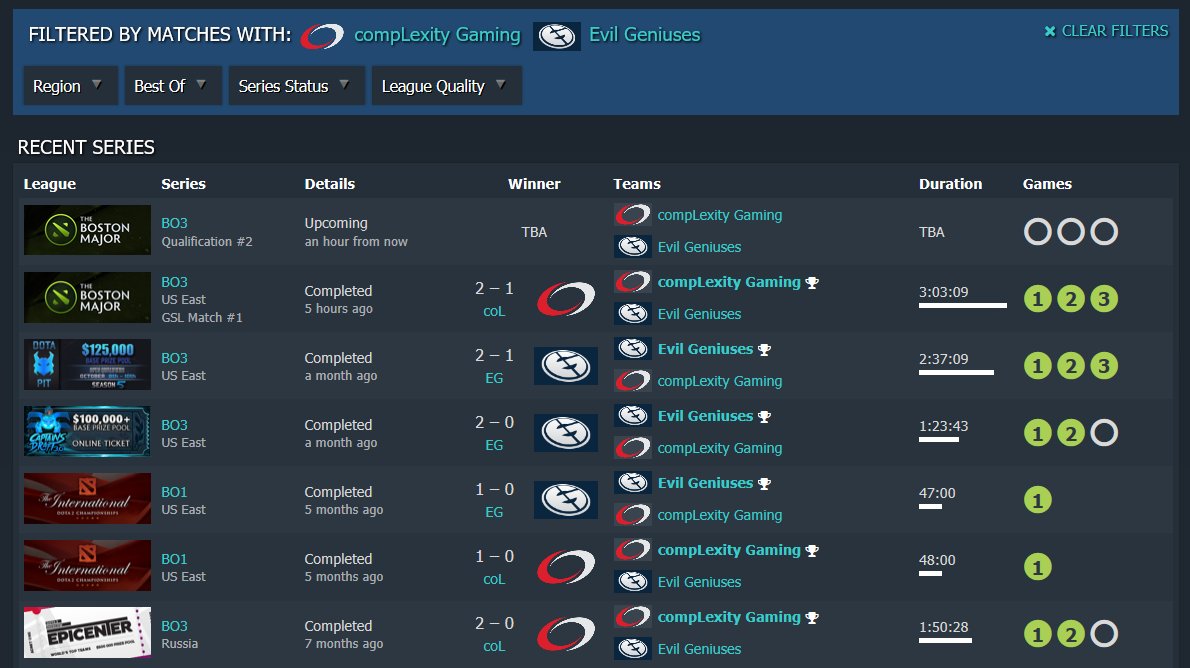
Task: Click Evil Geniuses team icon in upcoming series row
Action: pos(632,247)
